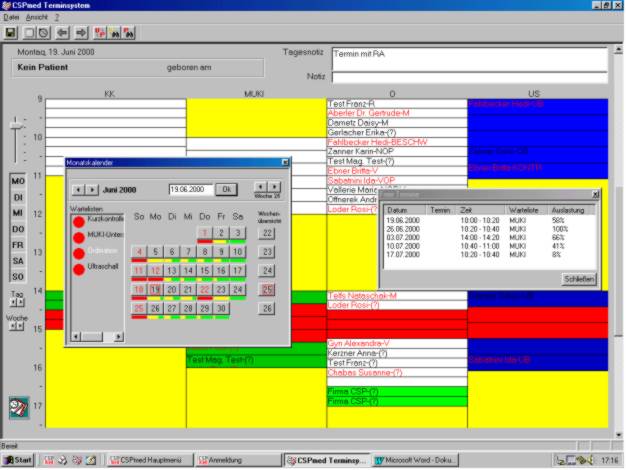Open week overview 24 button

(x=267, y=271)
